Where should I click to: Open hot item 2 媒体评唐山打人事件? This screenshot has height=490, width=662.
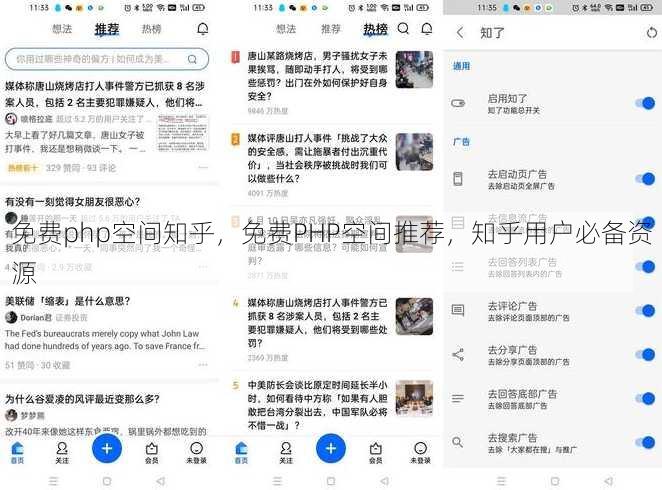coord(317,158)
